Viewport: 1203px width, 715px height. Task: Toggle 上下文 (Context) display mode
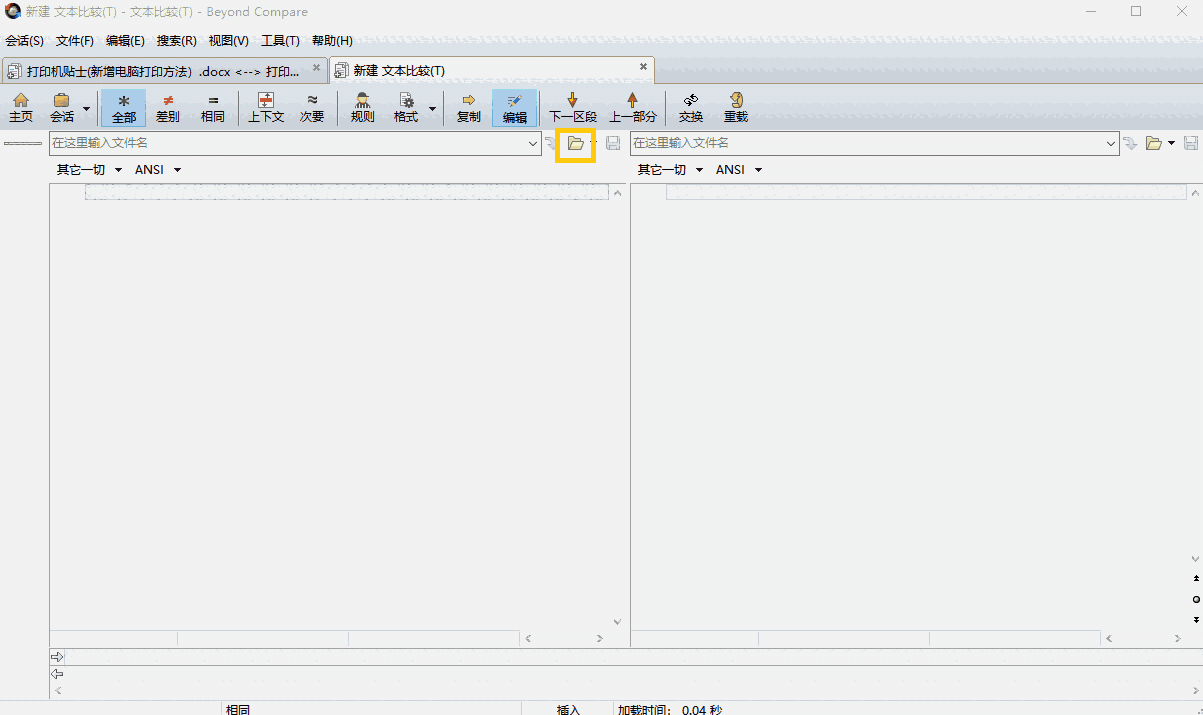click(266, 107)
